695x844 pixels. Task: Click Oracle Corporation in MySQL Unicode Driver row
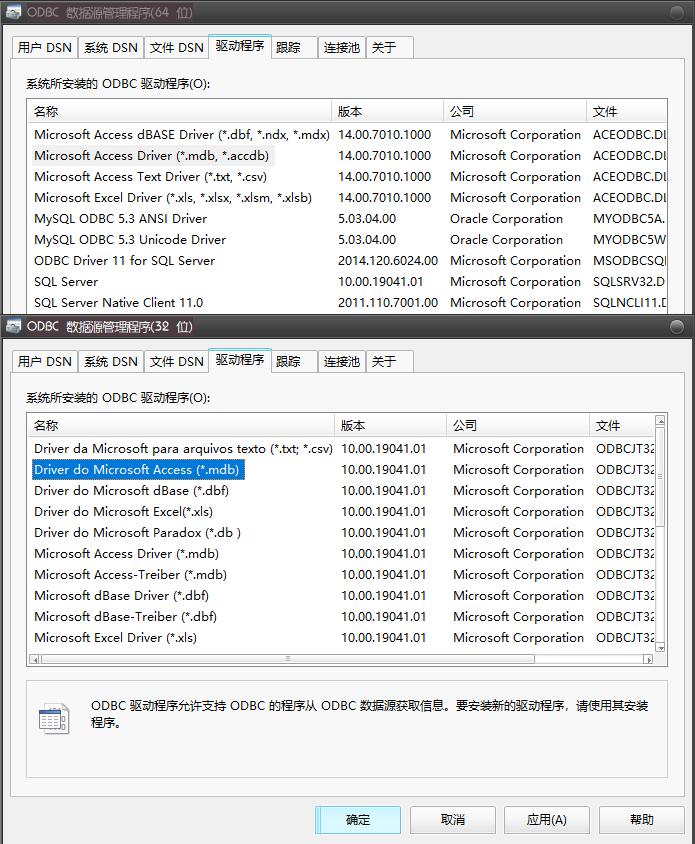click(x=506, y=240)
